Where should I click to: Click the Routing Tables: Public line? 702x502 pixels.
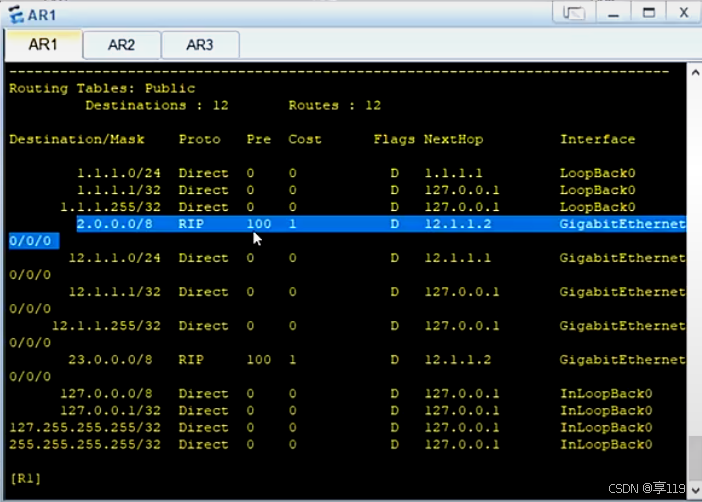point(102,88)
